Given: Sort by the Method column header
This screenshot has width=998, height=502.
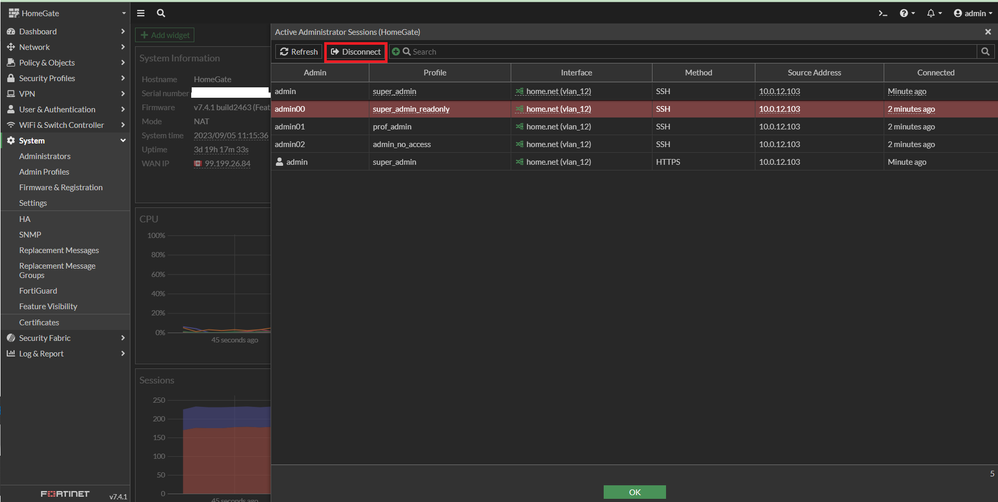Looking at the screenshot, I should pos(703,73).
